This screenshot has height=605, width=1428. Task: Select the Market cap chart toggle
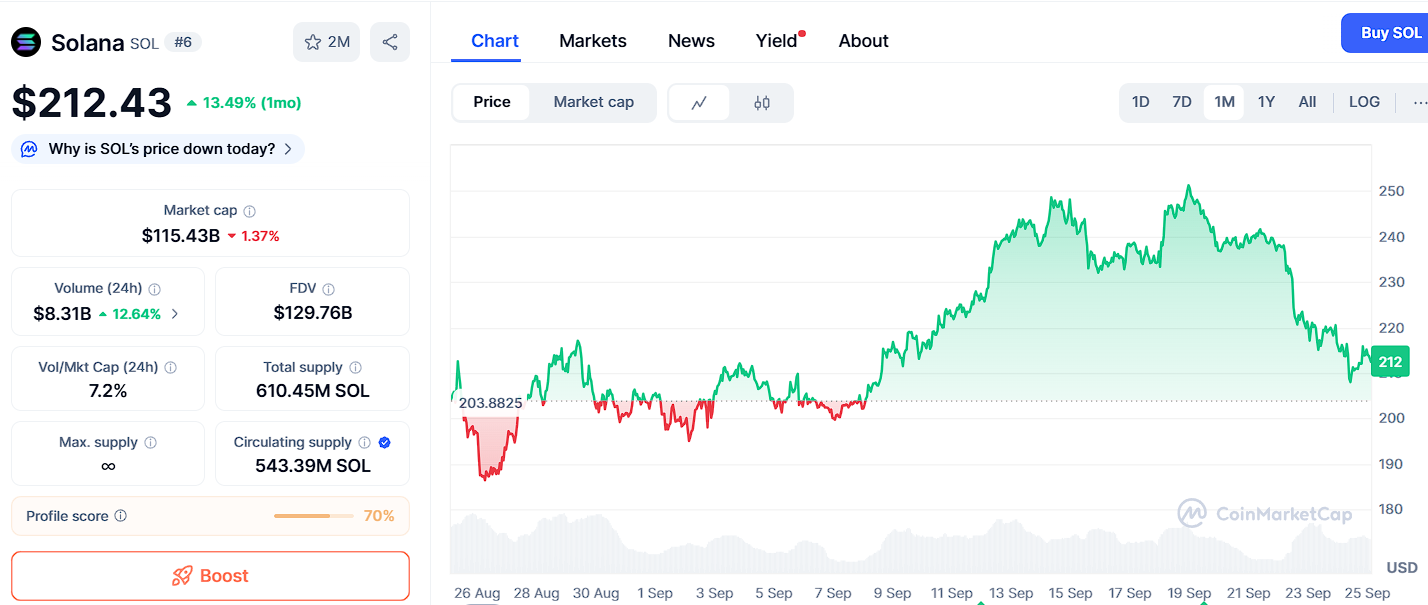pyautogui.click(x=594, y=102)
